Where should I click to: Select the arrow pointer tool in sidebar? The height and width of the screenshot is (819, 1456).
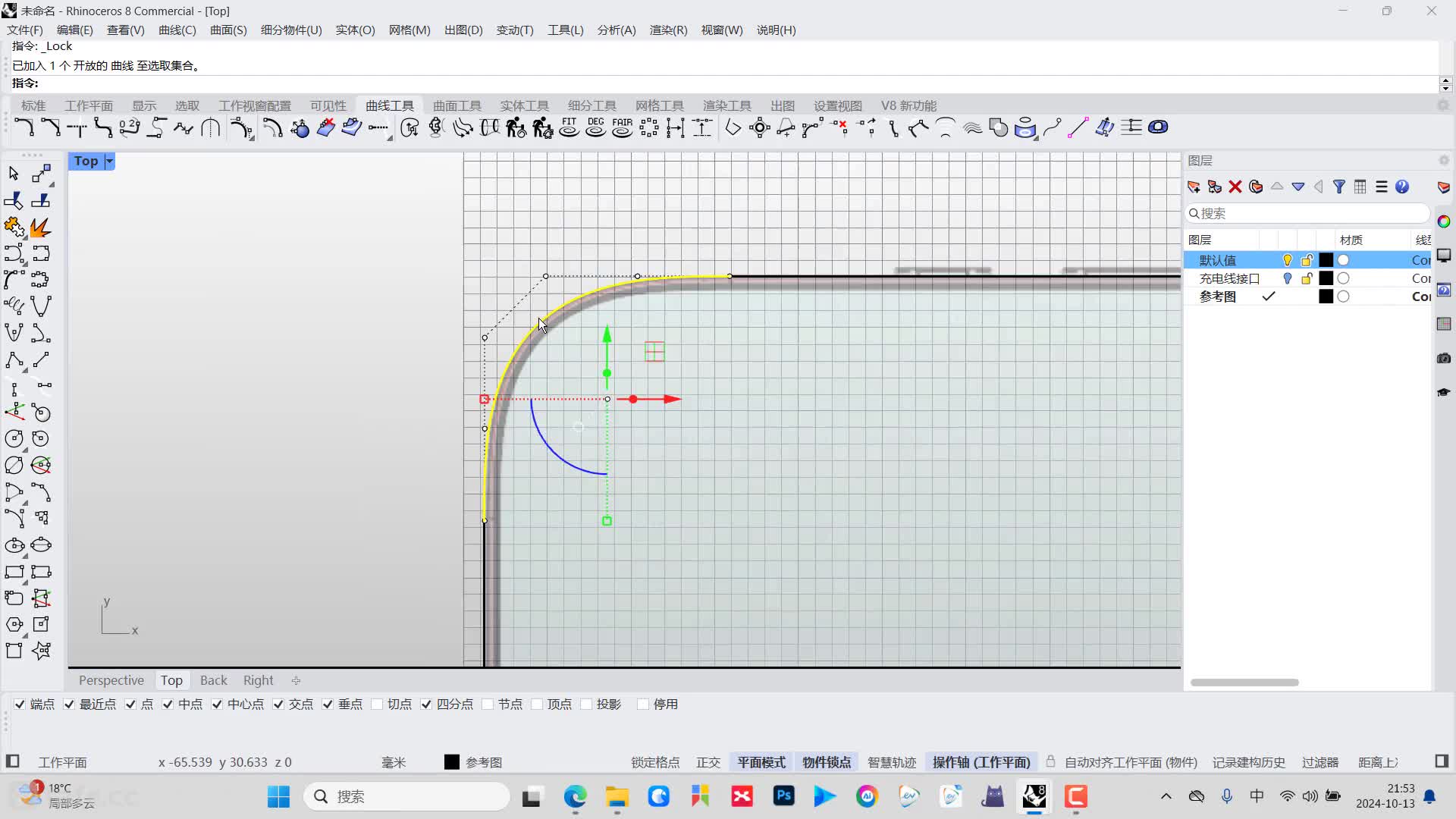coord(14,174)
